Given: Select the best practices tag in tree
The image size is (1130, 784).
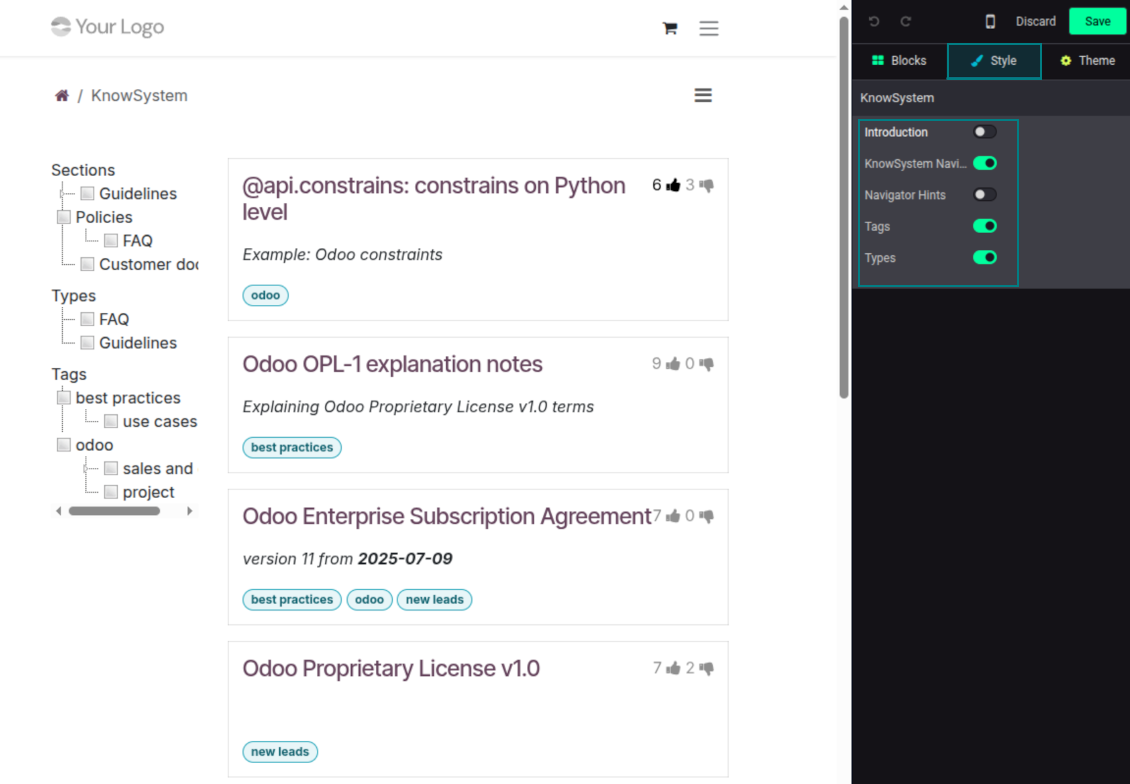Looking at the screenshot, I should click(128, 398).
